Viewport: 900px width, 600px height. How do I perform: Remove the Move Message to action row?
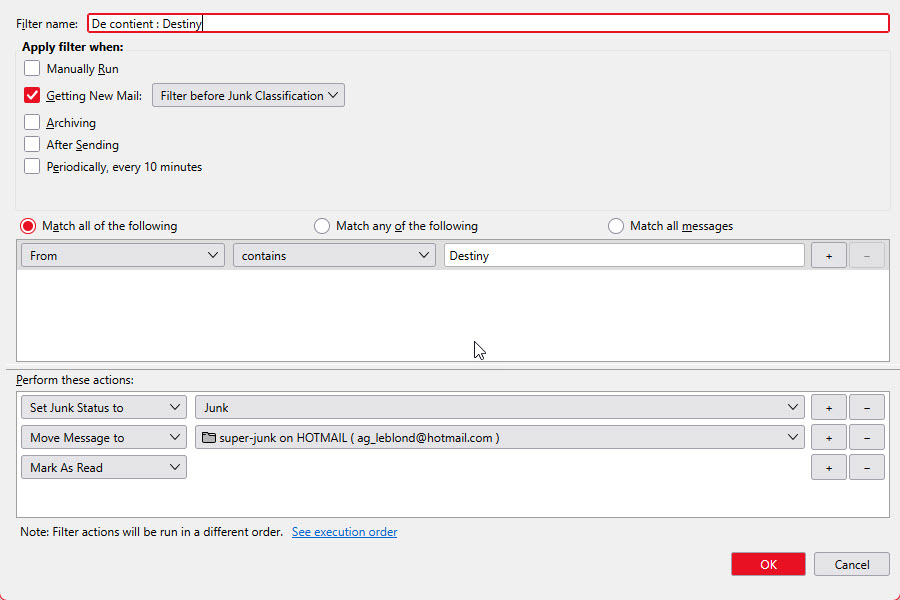click(866, 438)
